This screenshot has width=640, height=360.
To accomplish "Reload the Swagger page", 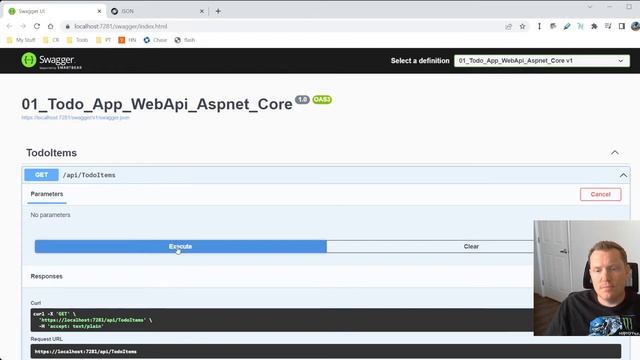I will (x=37, y=26).
